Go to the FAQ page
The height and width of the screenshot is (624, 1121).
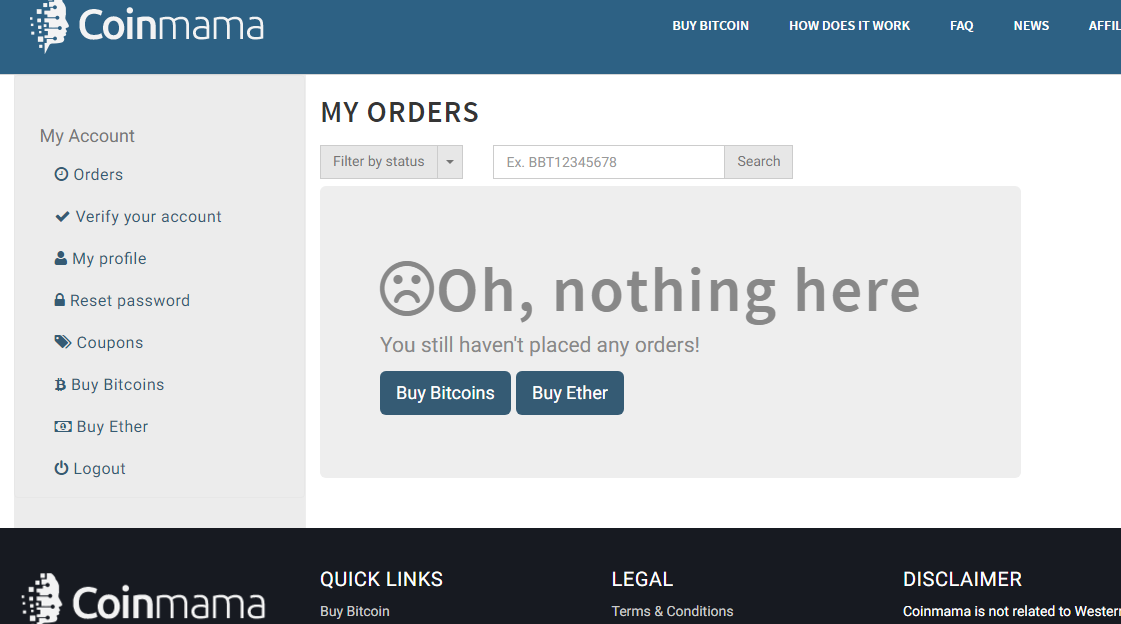[962, 26]
